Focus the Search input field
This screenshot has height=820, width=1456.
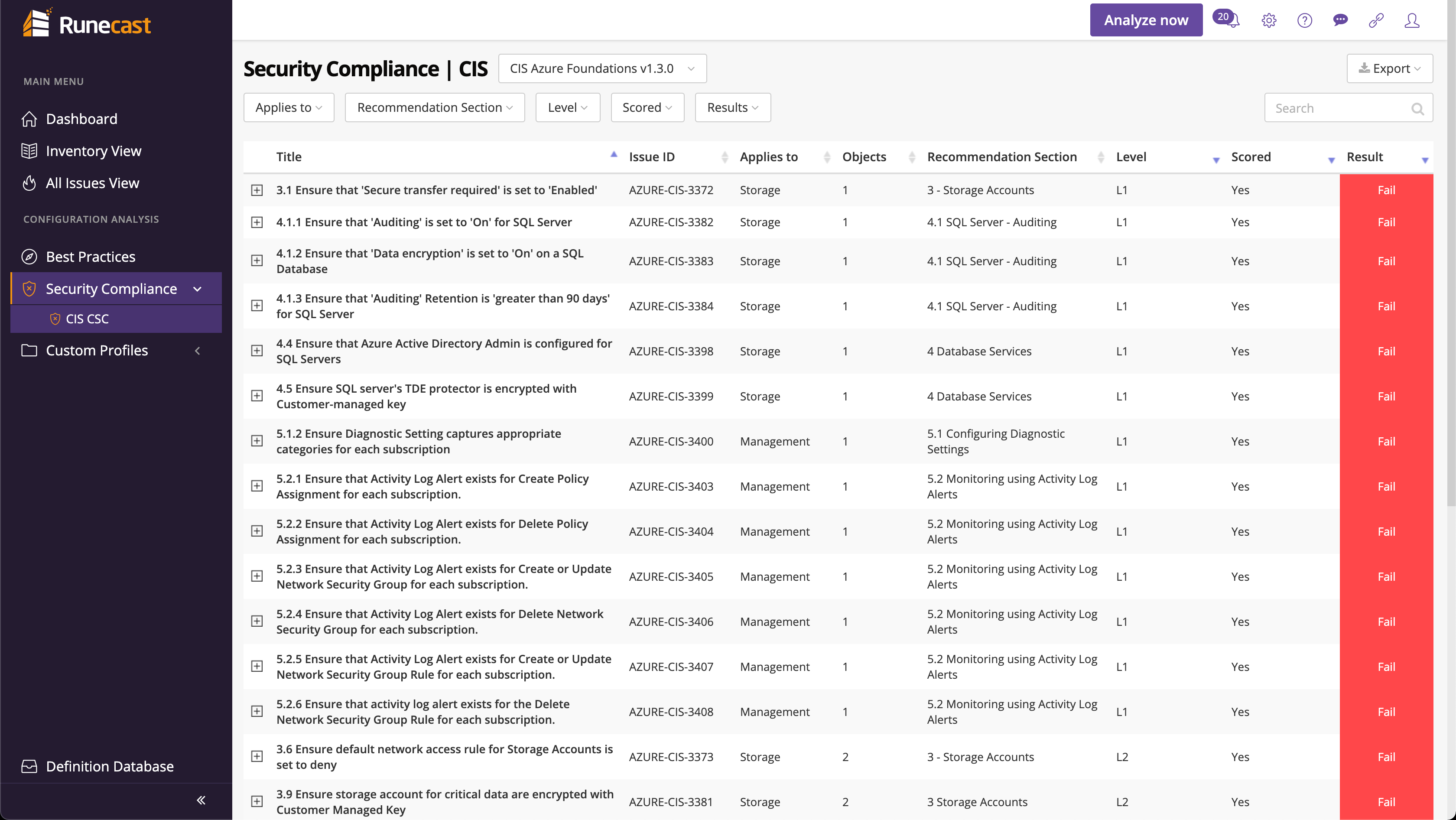pyautogui.click(x=1348, y=108)
